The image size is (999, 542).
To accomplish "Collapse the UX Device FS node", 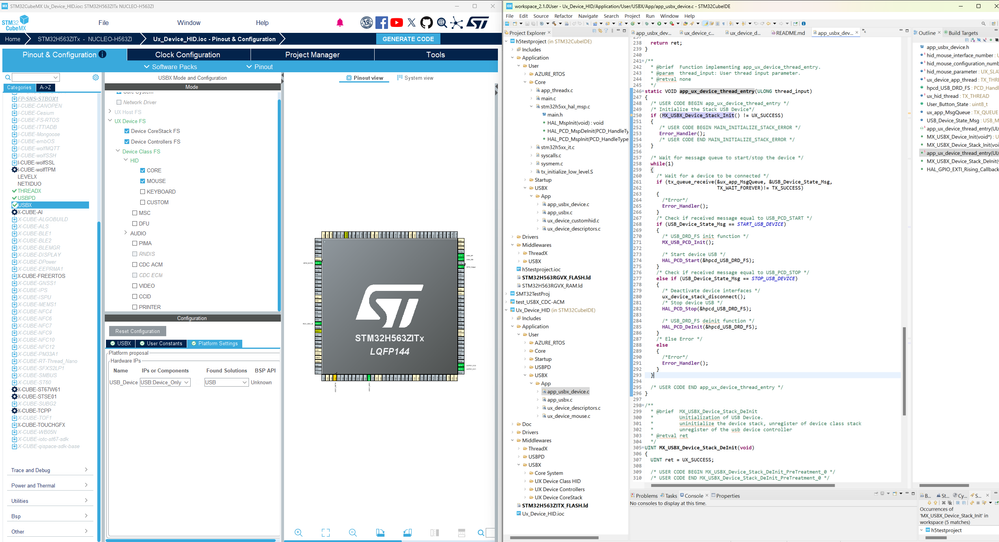I will point(110,120).
